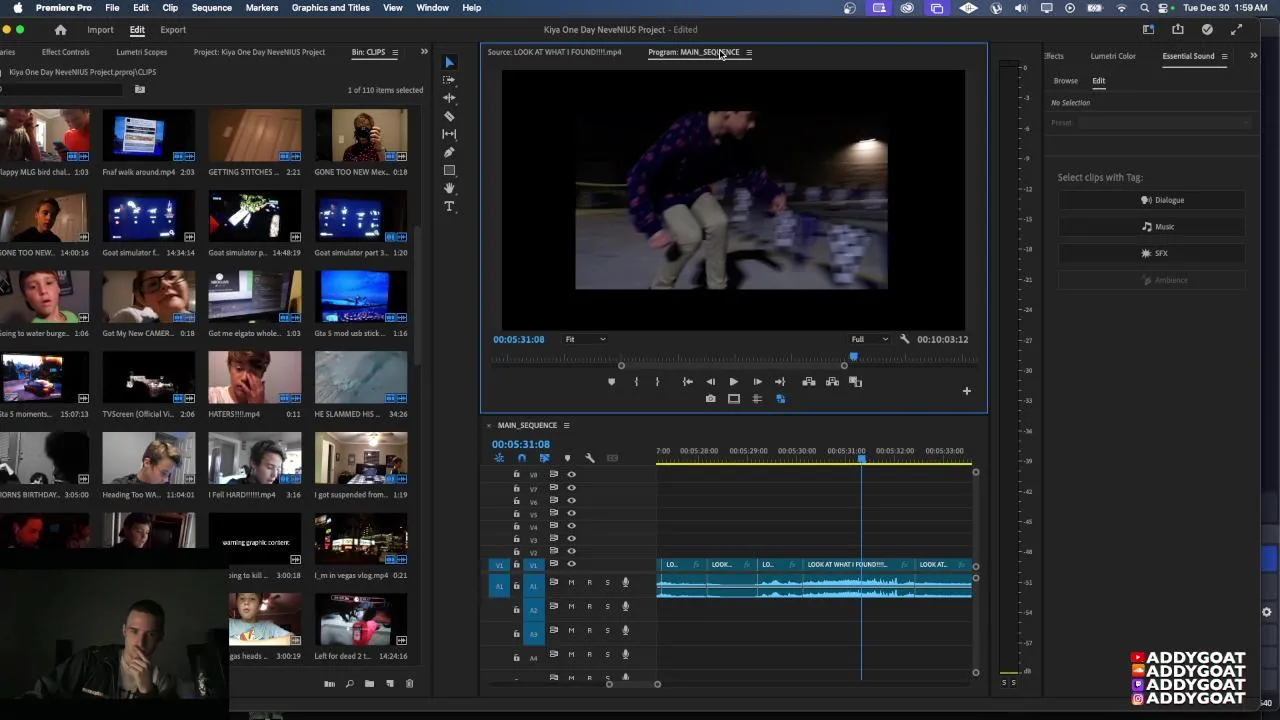Select the Pen tool

[449, 152]
